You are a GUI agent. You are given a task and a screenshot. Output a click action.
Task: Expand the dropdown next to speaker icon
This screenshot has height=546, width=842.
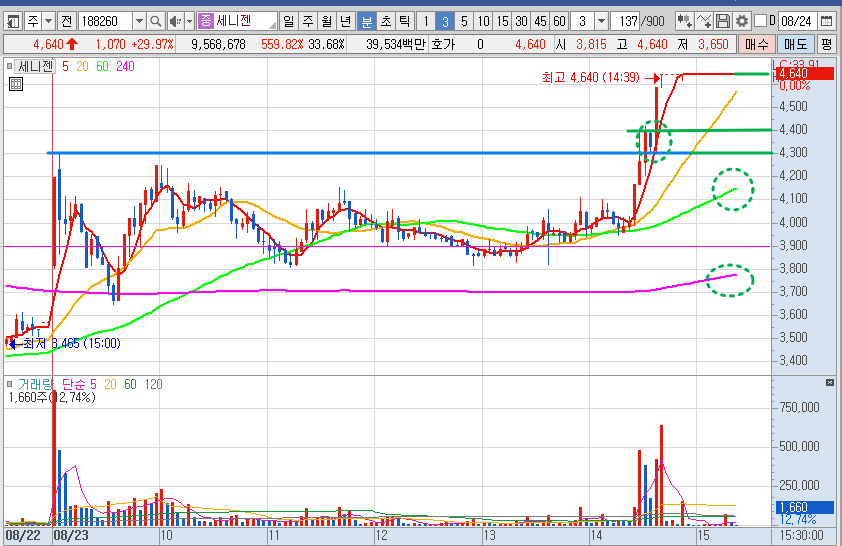click(x=189, y=21)
